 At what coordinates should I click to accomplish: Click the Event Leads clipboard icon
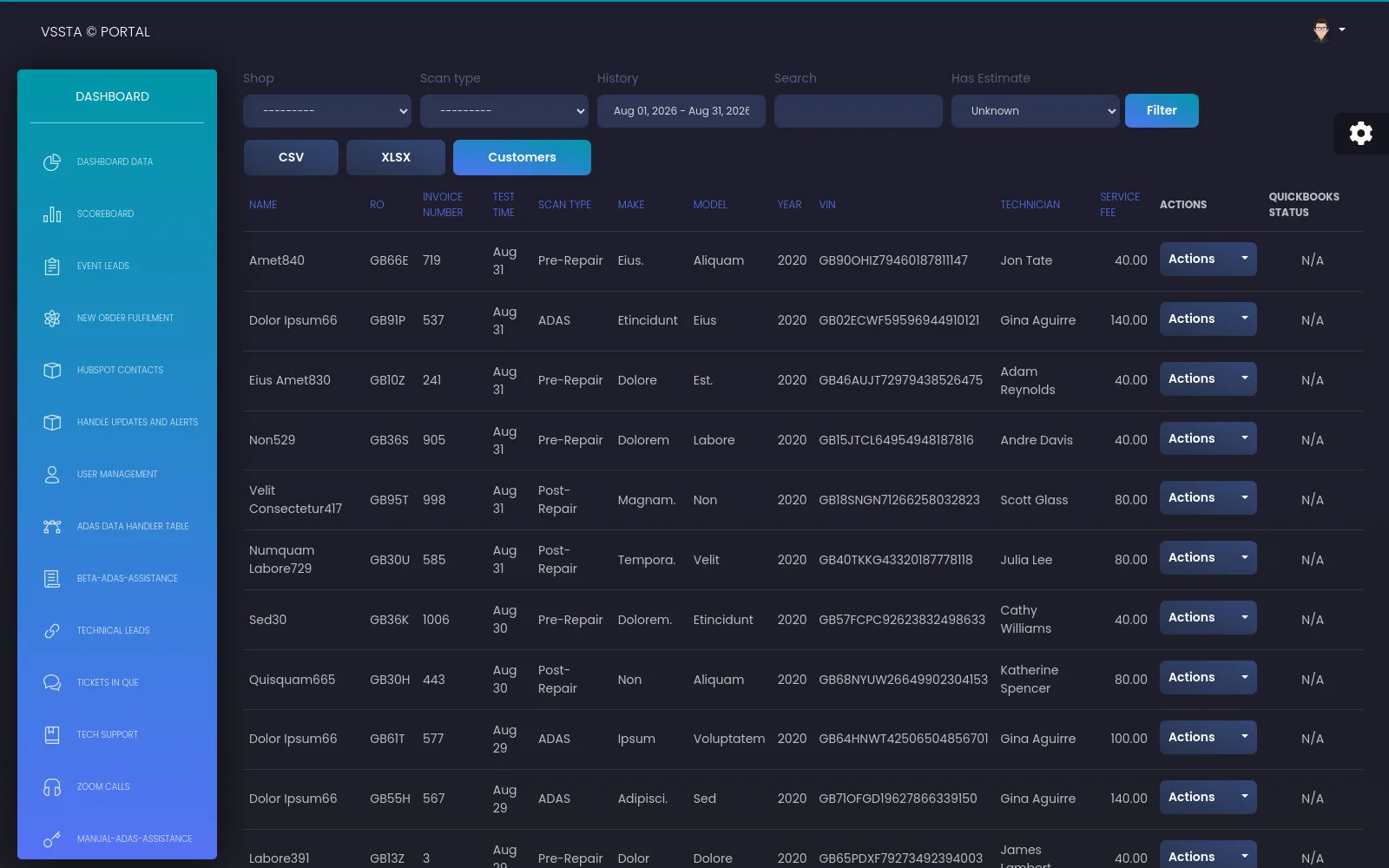pyautogui.click(x=52, y=266)
